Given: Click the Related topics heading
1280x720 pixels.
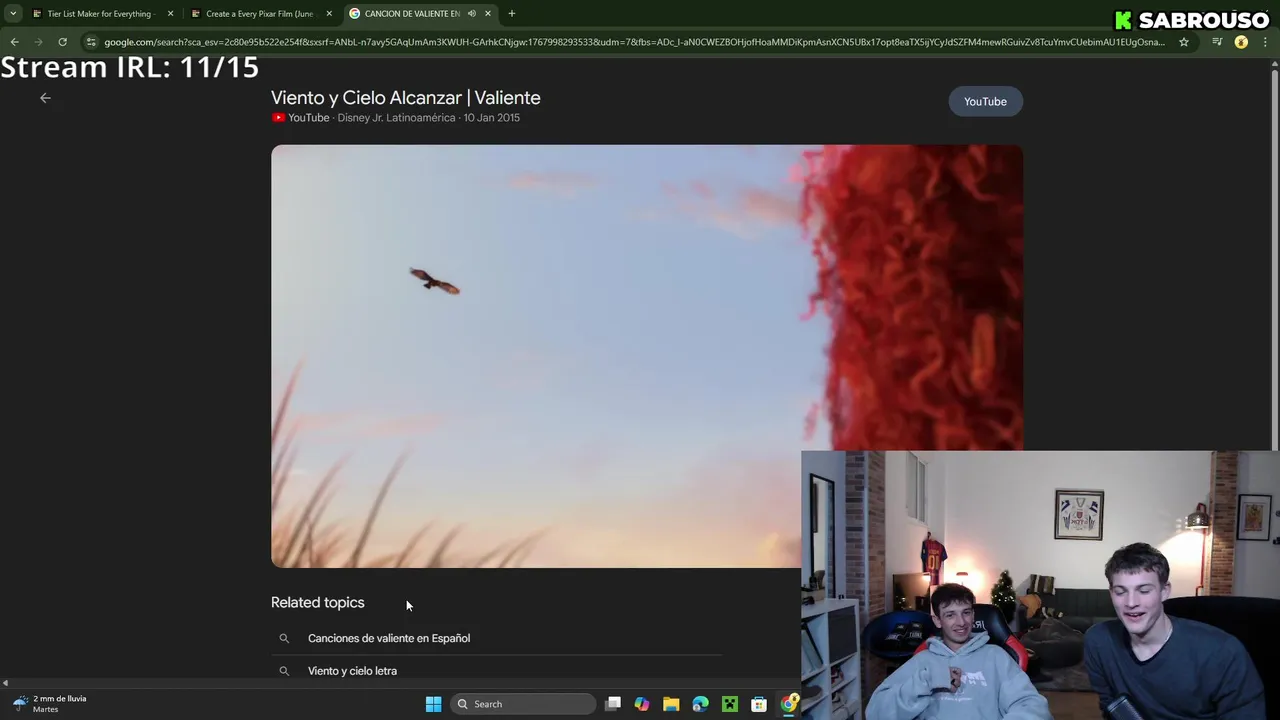Looking at the screenshot, I should (x=317, y=603).
